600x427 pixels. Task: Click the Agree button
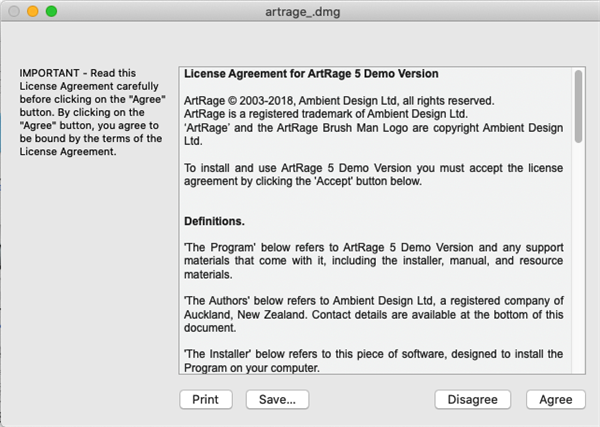[556, 399]
